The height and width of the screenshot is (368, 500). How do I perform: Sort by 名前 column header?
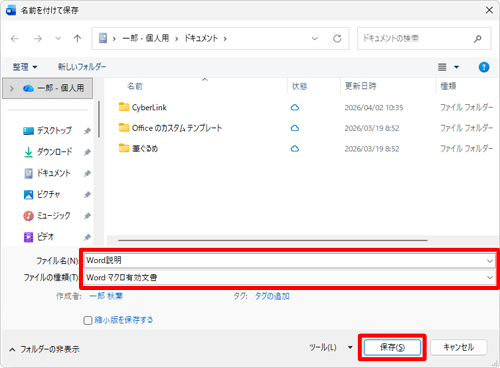coord(135,87)
